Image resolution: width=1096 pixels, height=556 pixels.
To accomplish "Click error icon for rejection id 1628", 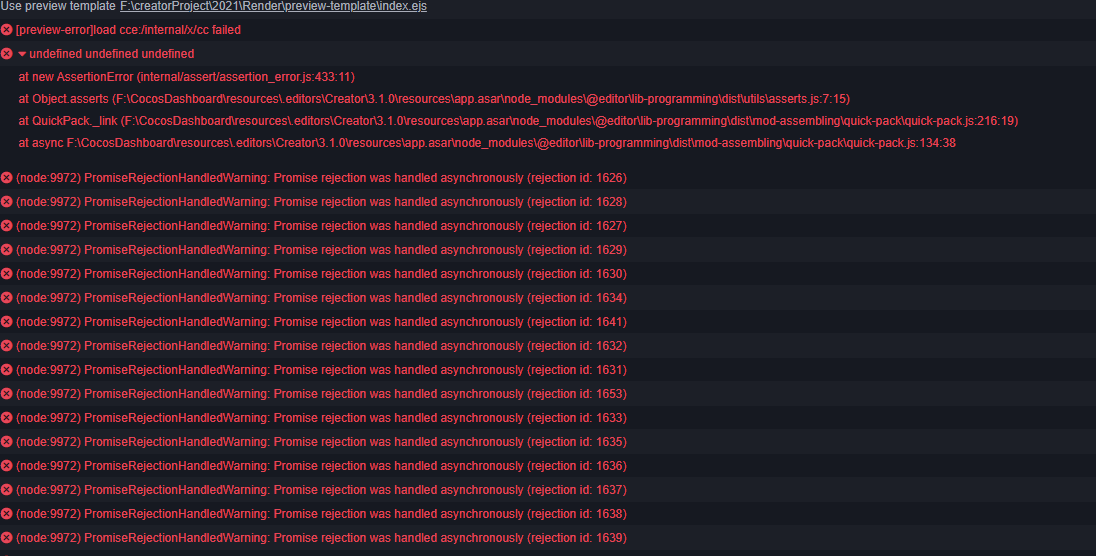I will tap(7, 202).
